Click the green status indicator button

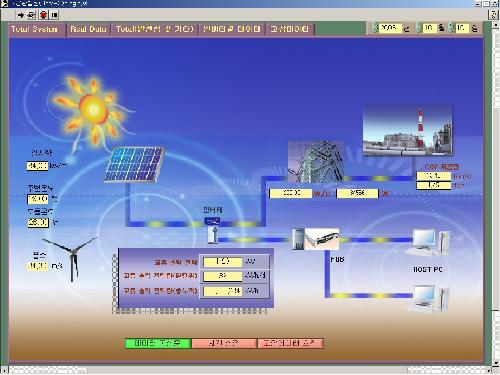[158, 343]
